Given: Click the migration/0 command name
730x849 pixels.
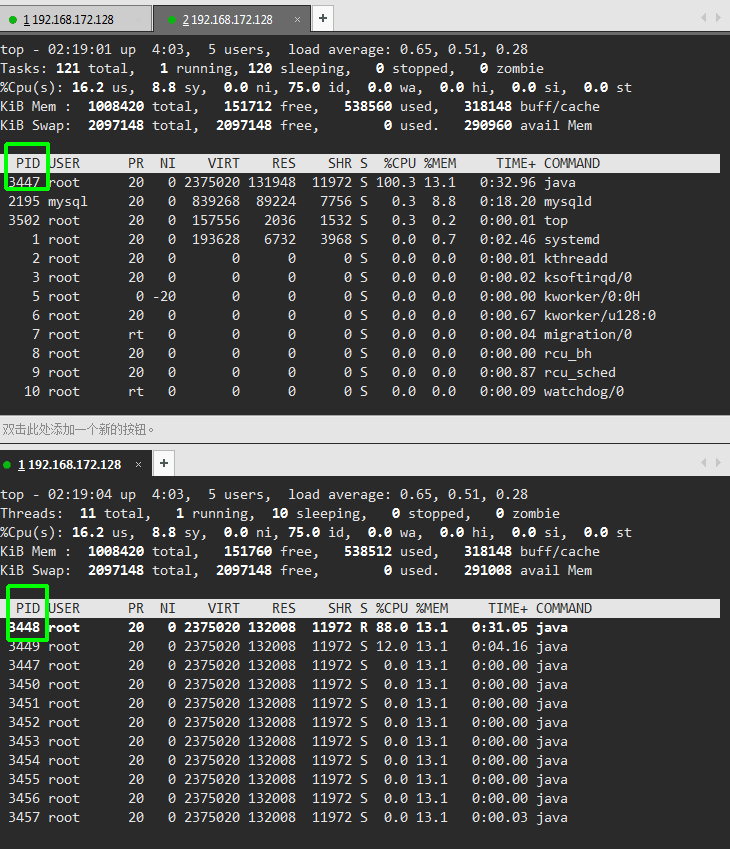Looking at the screenshot, I should 588,335.
